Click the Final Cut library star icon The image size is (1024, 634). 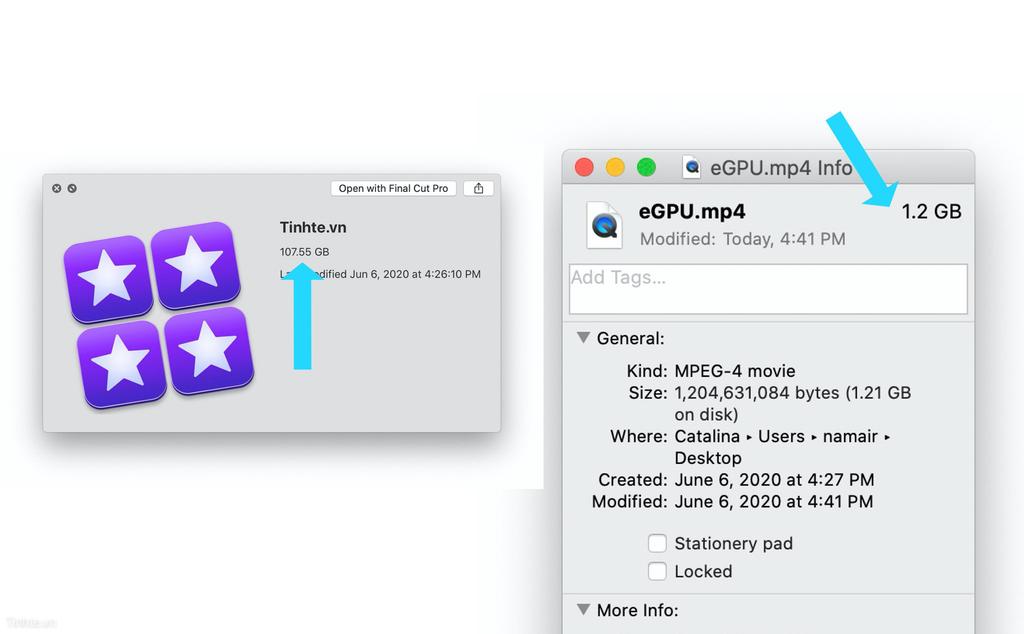click(x=159, y=315)
